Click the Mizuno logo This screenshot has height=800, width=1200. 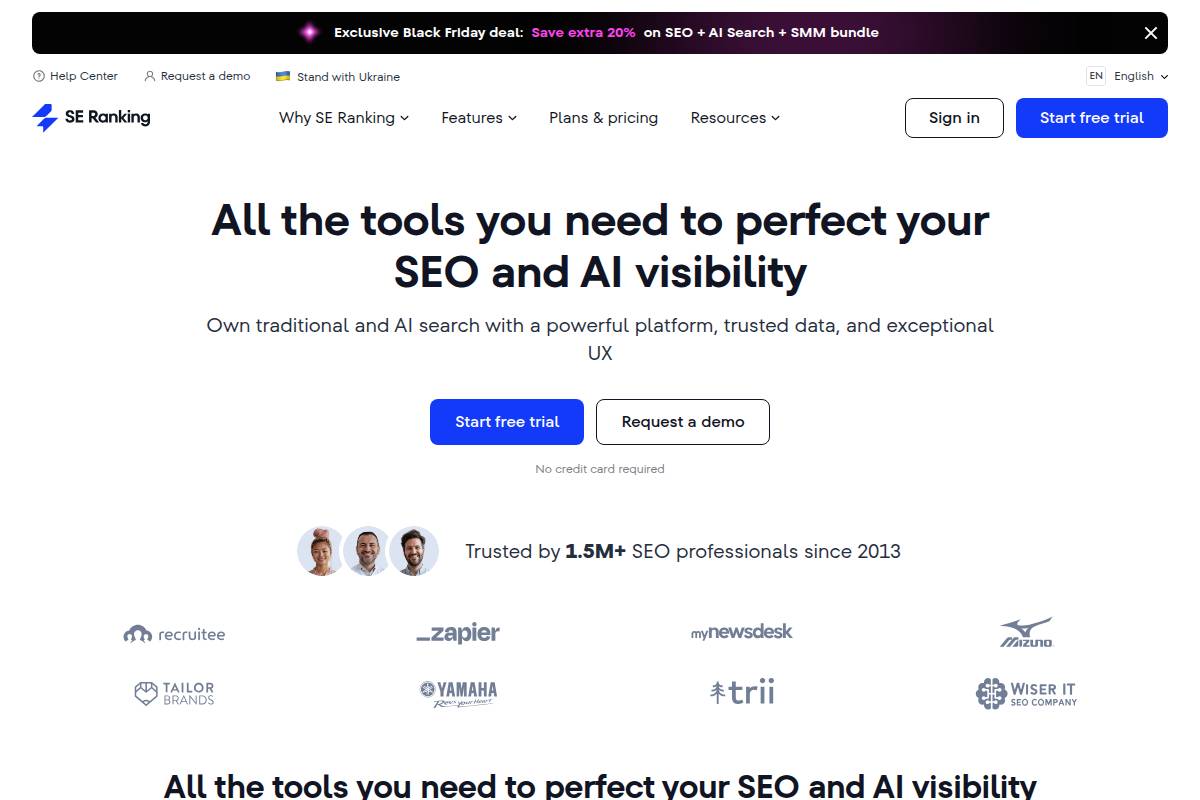[x=1026, y=633]
